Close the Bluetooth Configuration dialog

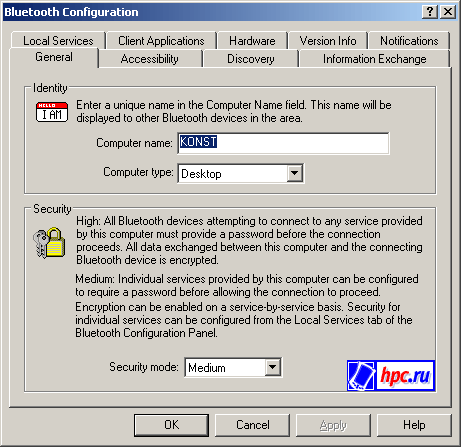[448, 12]
